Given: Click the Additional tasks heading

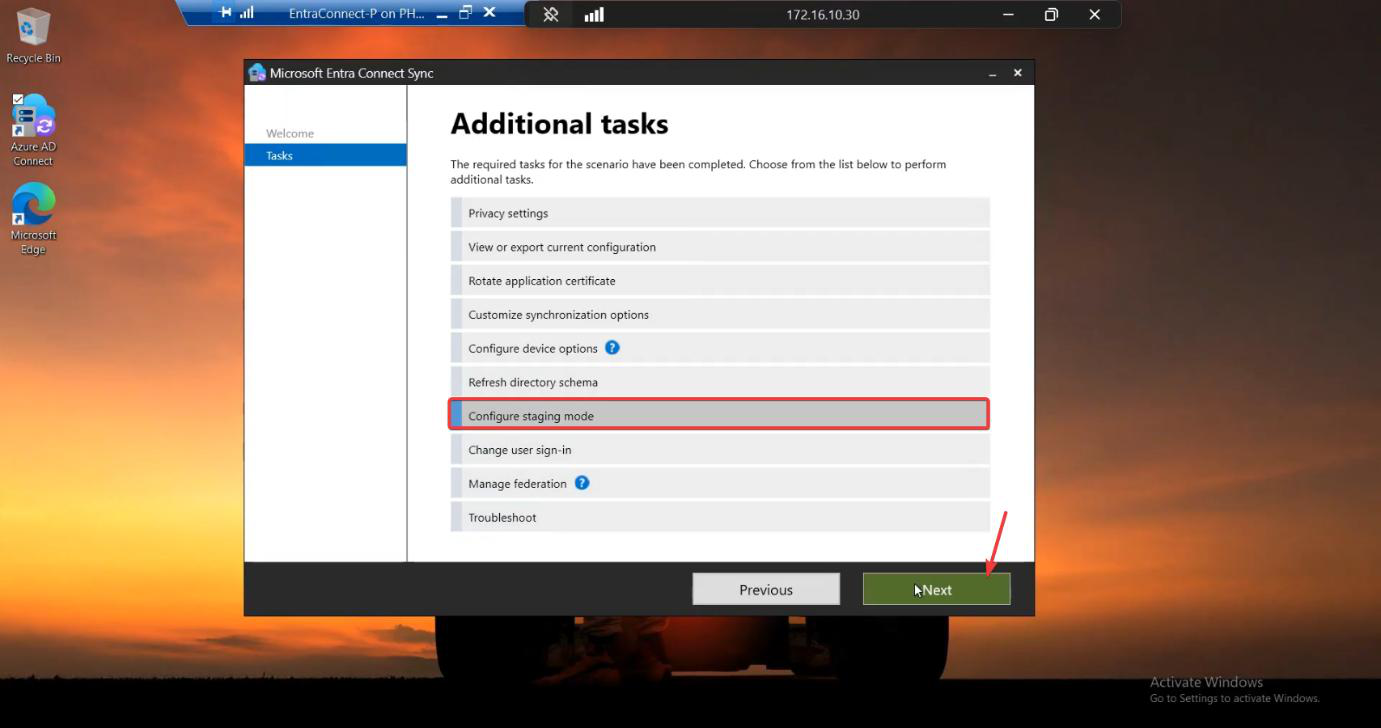Looking at the screenshot, I should (559, 124).
